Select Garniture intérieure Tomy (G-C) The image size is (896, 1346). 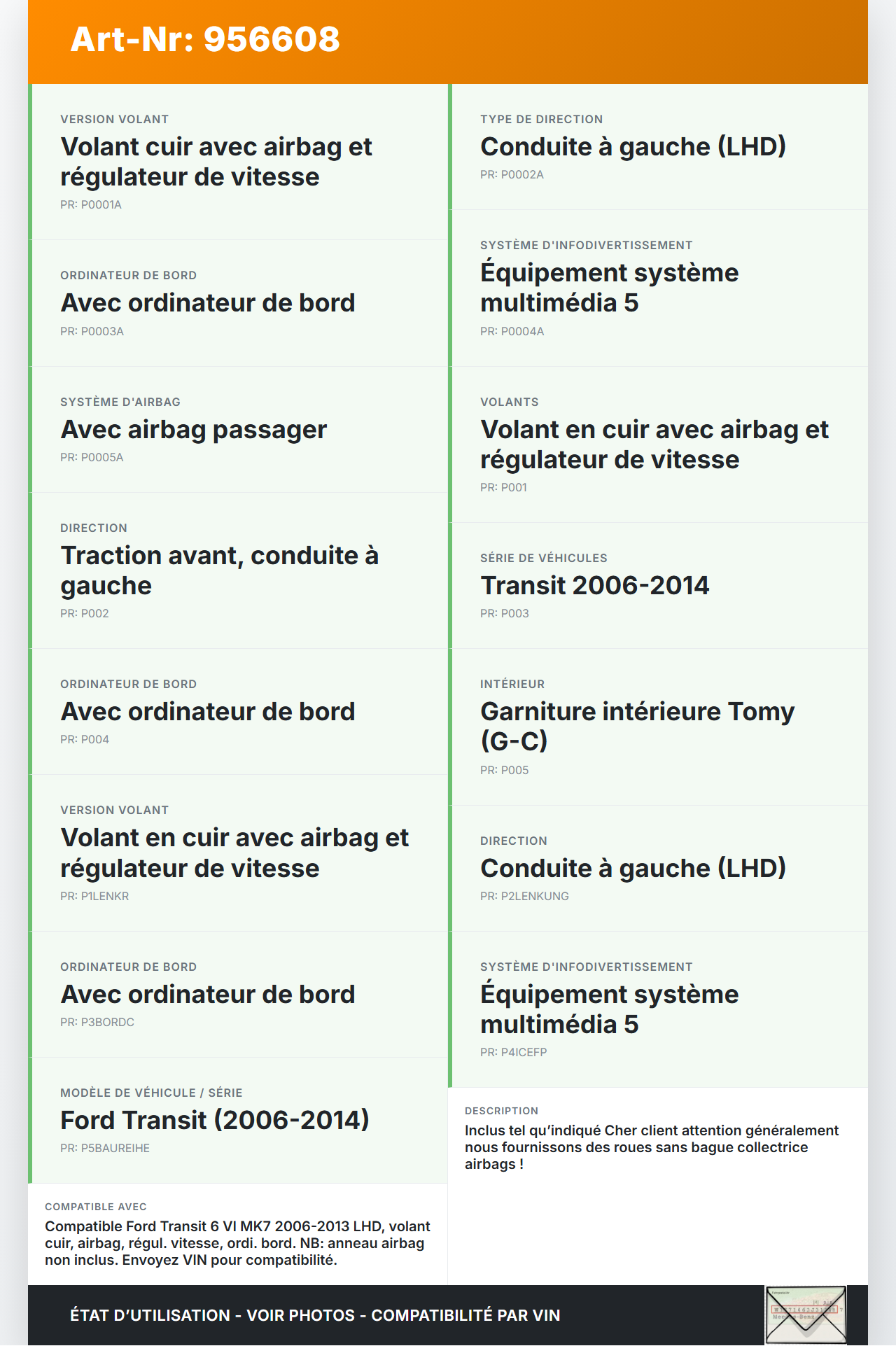[x=658, y=727]
